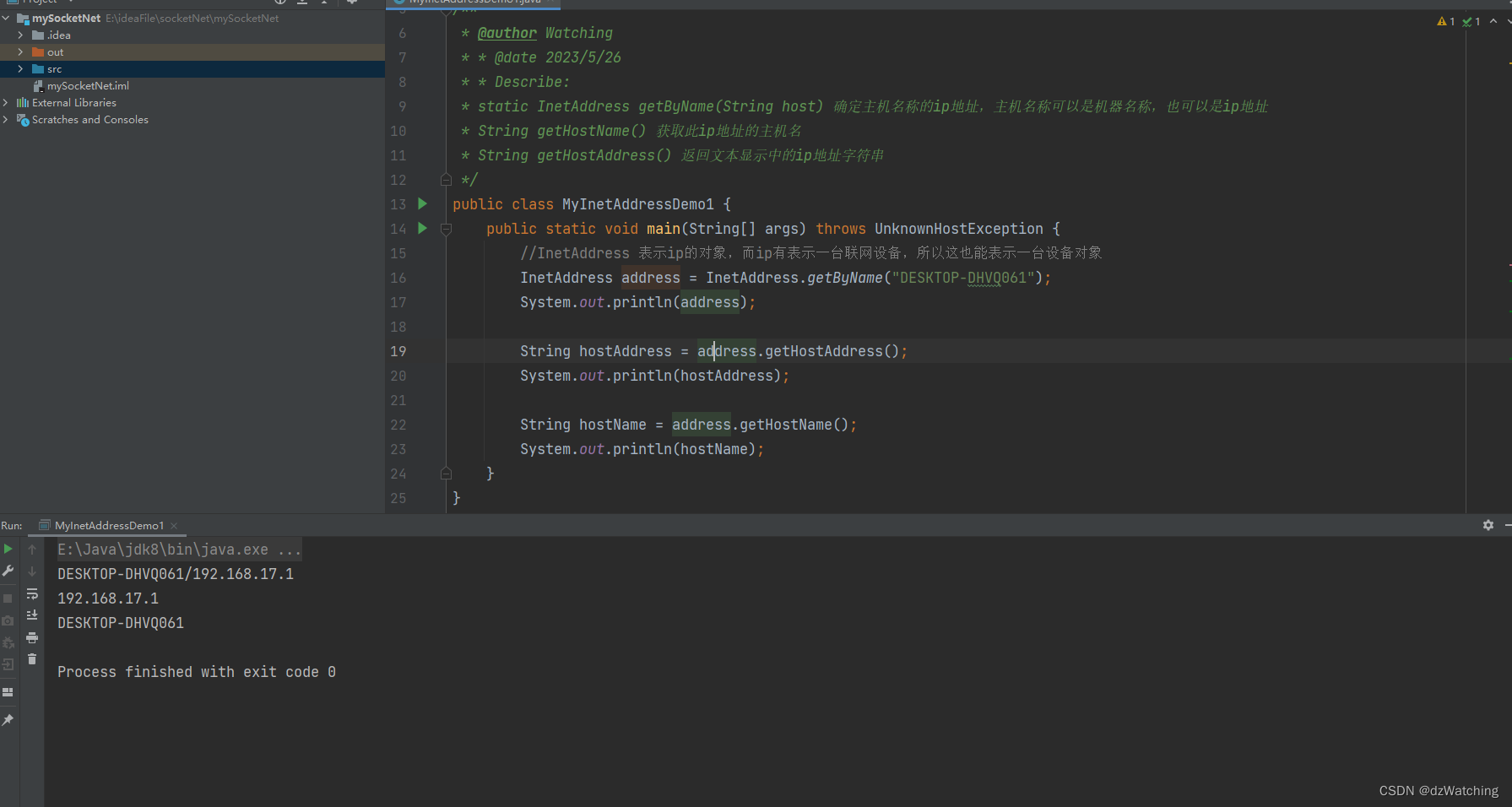Viewport: 1512px width, 807px height.
Task: Collapse the mySocketNet project root
Action: [x=6, y=18]
